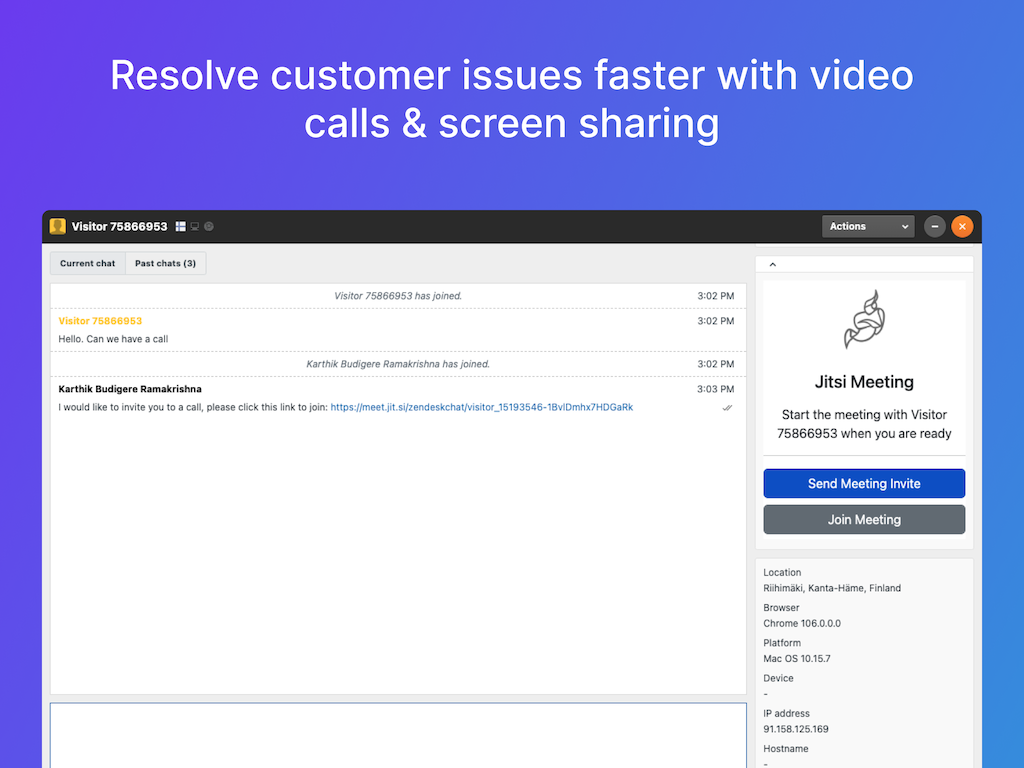Click the desktop computer device icon
Screen dimensions: 1024x768
[x=194, y=227]
